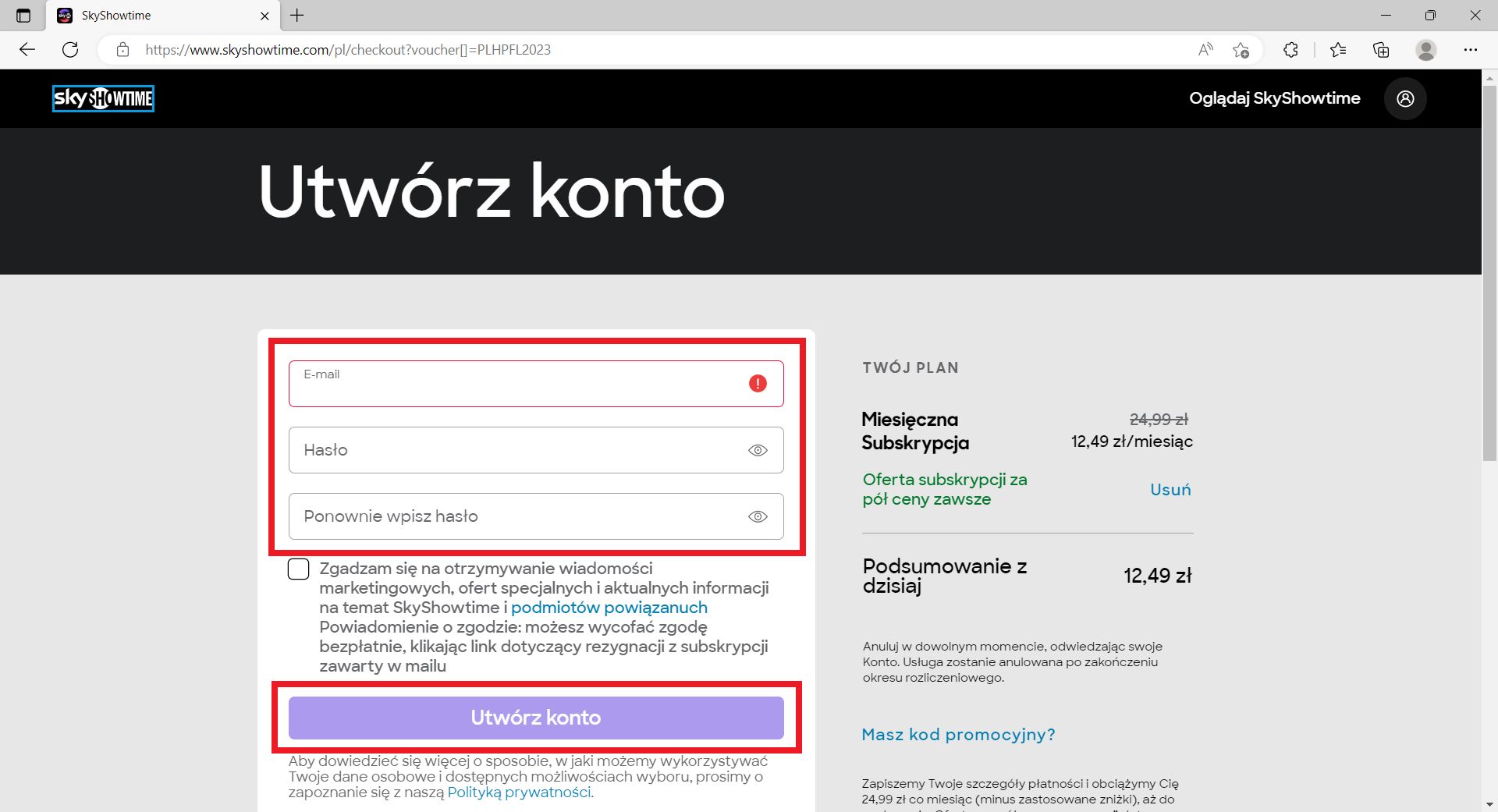Viewport: 1498px width, 812px height.
Task: Click the Utwórz konto page heading
Action: (492, 192)
